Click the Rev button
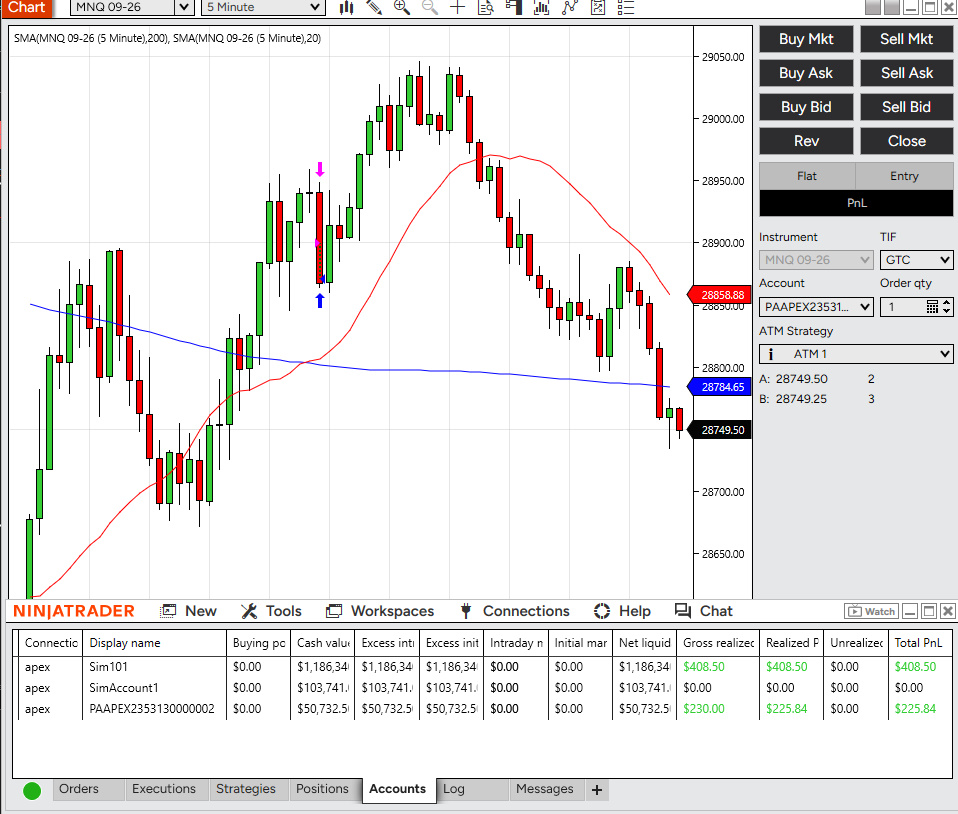The width and height of the screenshot is (958, 814). 806,141
